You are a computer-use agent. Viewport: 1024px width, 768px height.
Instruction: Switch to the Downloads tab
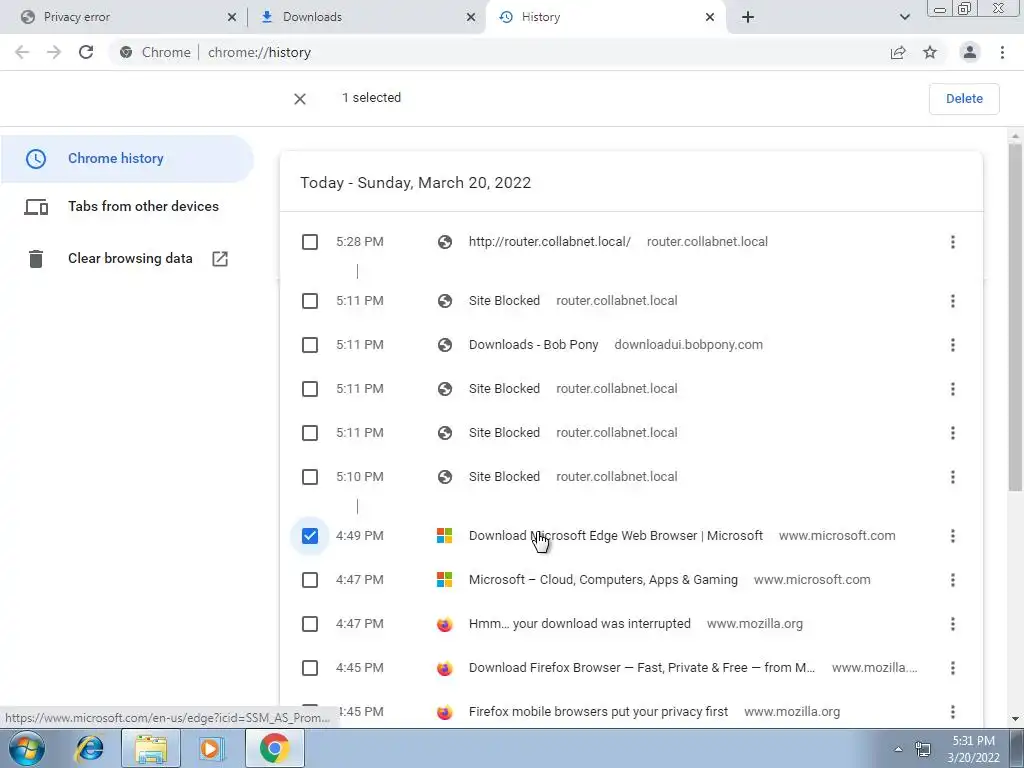(366, 17)
